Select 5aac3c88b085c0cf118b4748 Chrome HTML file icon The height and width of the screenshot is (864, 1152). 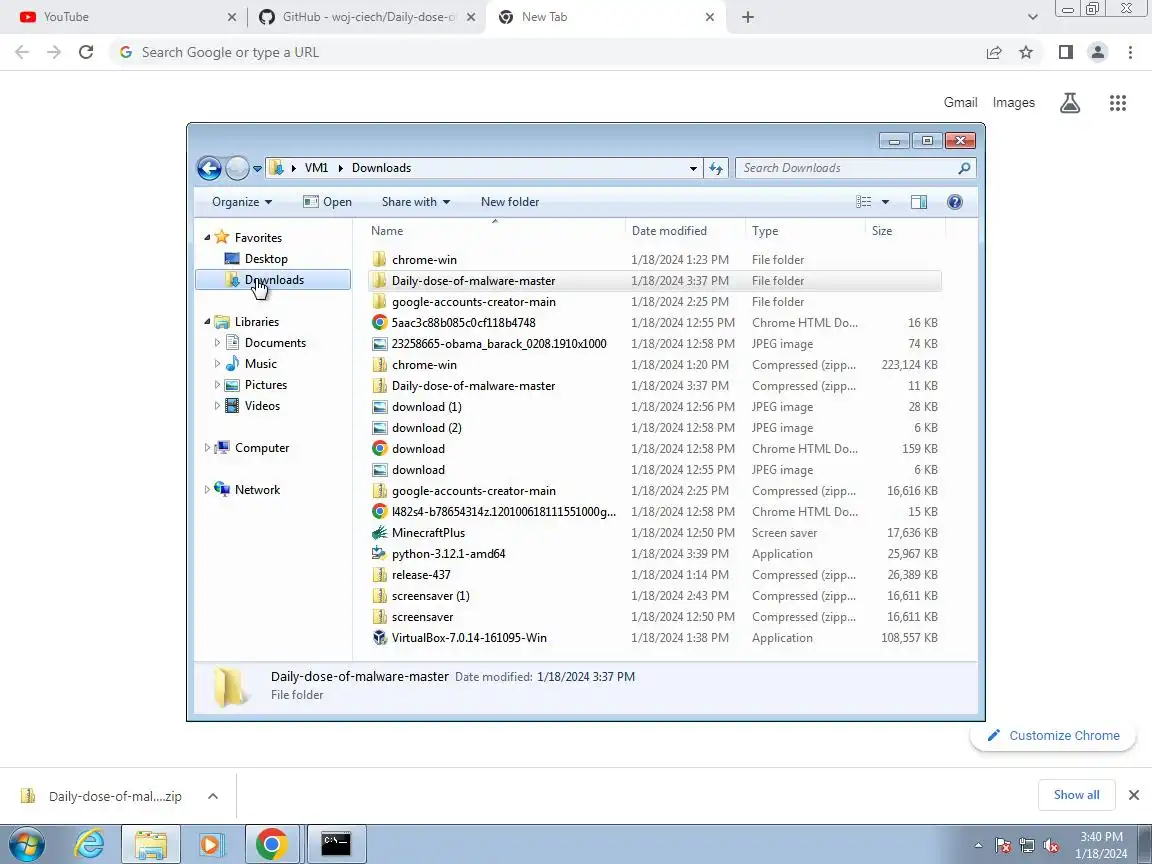pos(379,323)
